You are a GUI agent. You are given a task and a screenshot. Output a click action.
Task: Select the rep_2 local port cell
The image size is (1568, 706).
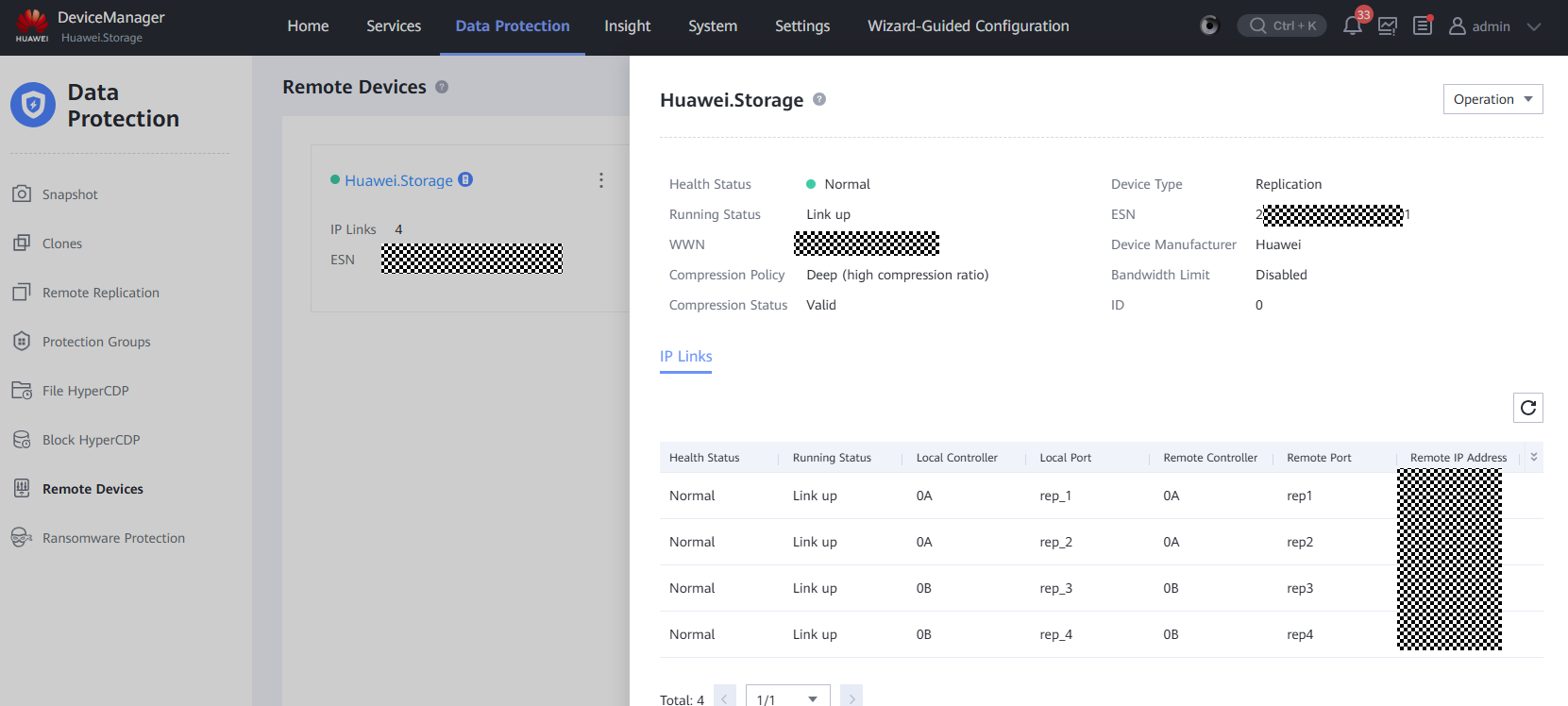click(1055, 542)
